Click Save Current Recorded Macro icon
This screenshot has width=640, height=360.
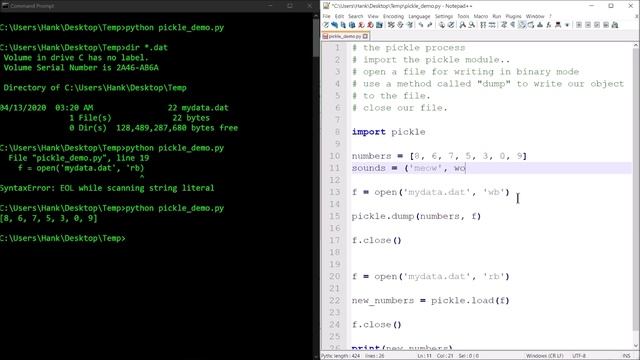click(x=615, y=25)
